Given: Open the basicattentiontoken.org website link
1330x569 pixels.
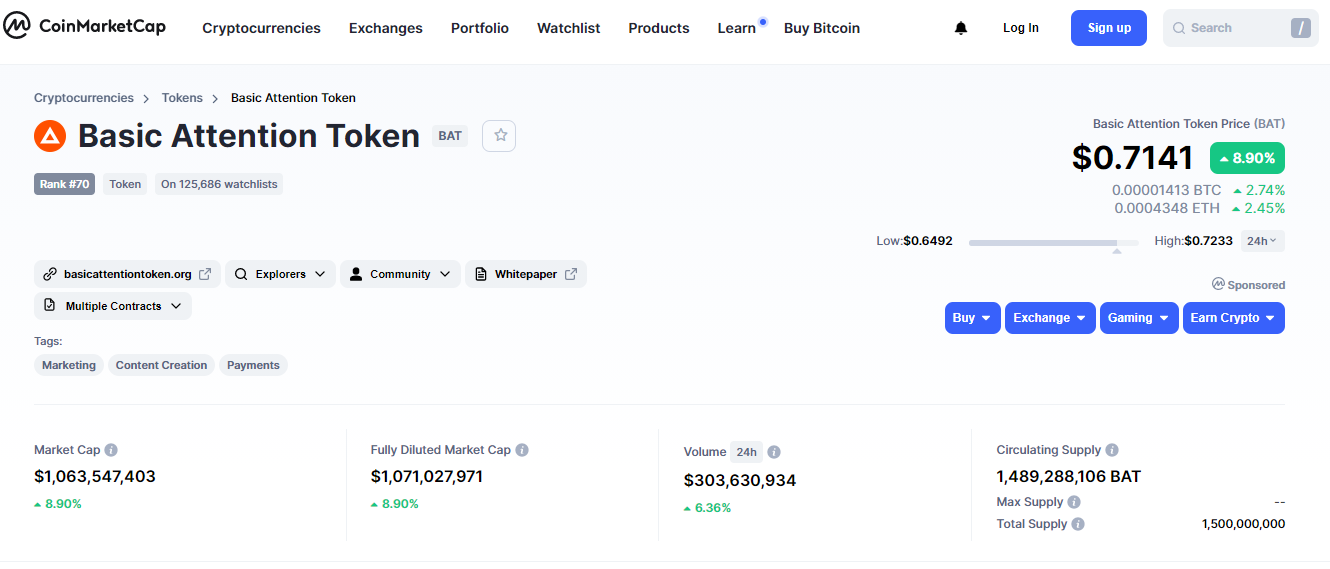Looking at the screenshot, I should [127, 274].
